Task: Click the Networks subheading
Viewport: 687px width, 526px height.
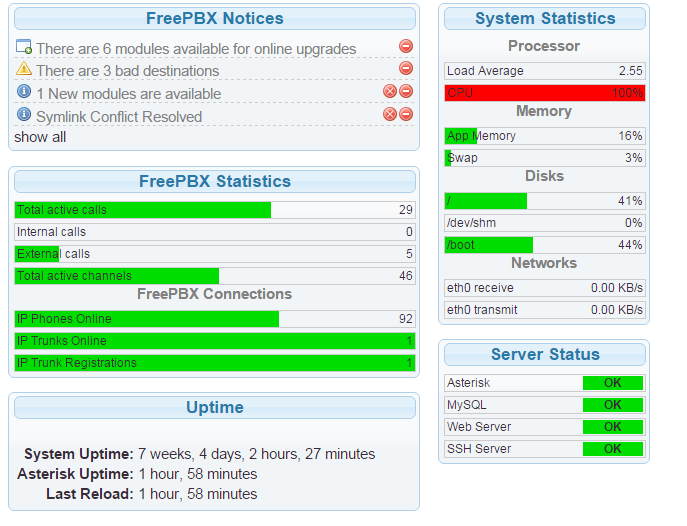Action: point(544,263)
